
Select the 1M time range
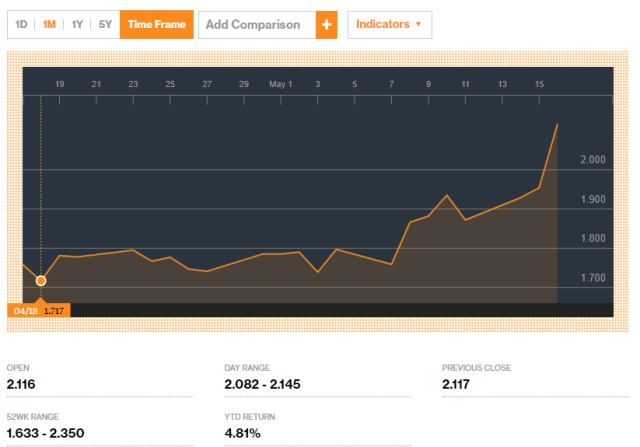pyautogui.click(x=49, y=25)
